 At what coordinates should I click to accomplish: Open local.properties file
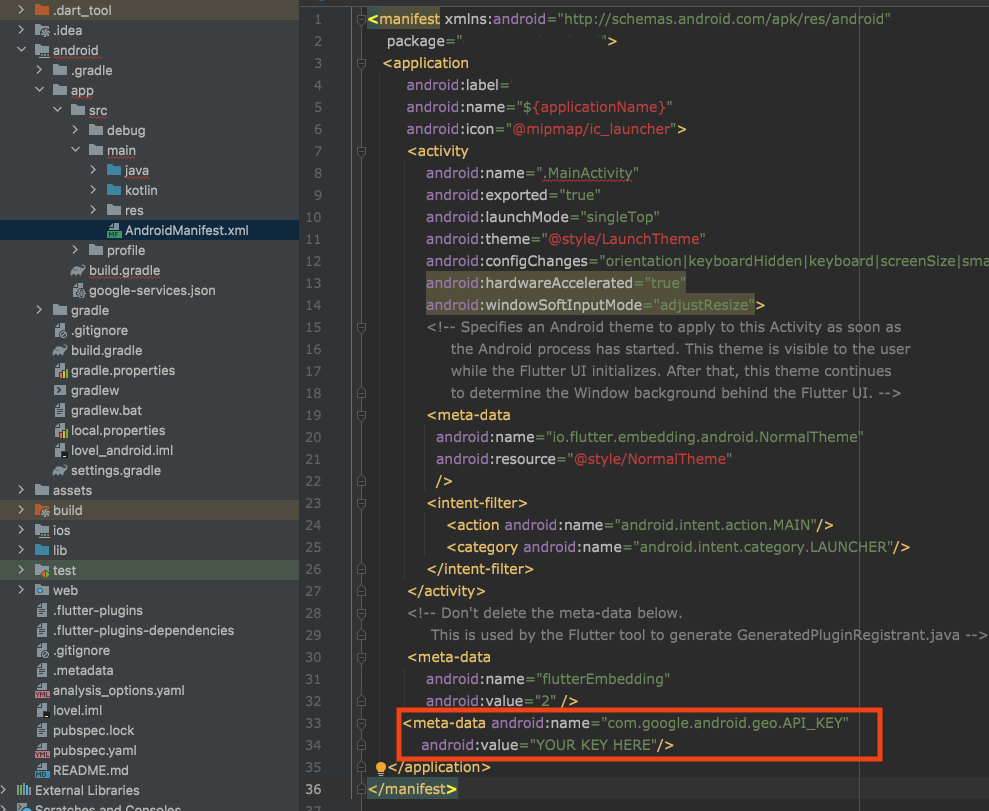click(x=118, y=430)
